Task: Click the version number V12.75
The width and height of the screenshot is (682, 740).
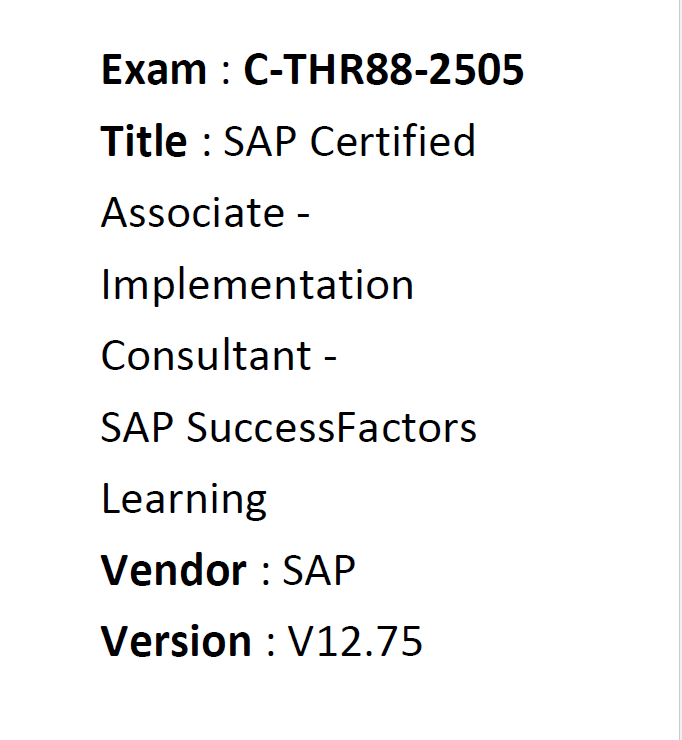Action: (x=356, y=642)
